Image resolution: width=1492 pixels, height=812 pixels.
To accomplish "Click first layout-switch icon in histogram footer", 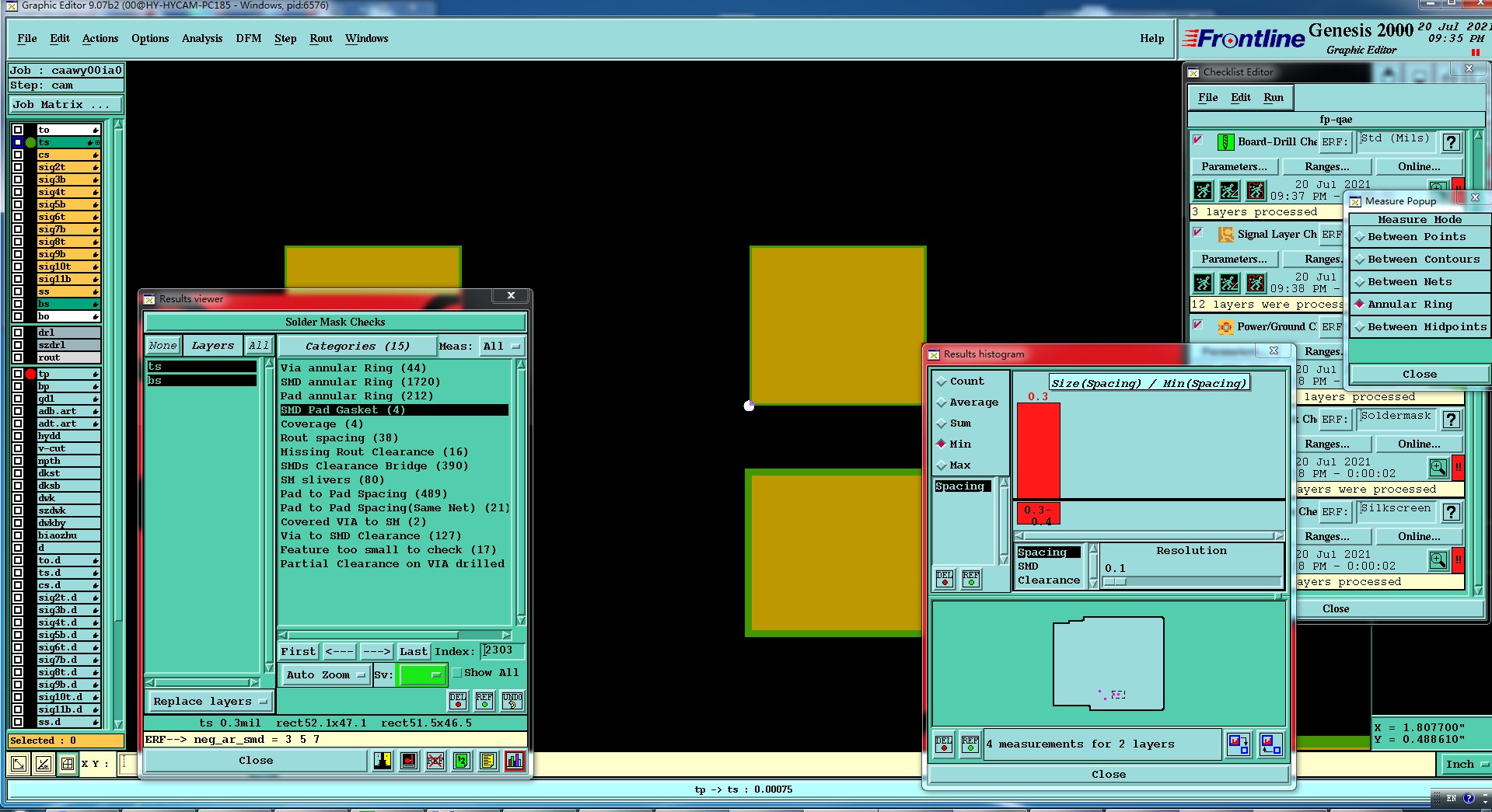I will (1239, 744).
